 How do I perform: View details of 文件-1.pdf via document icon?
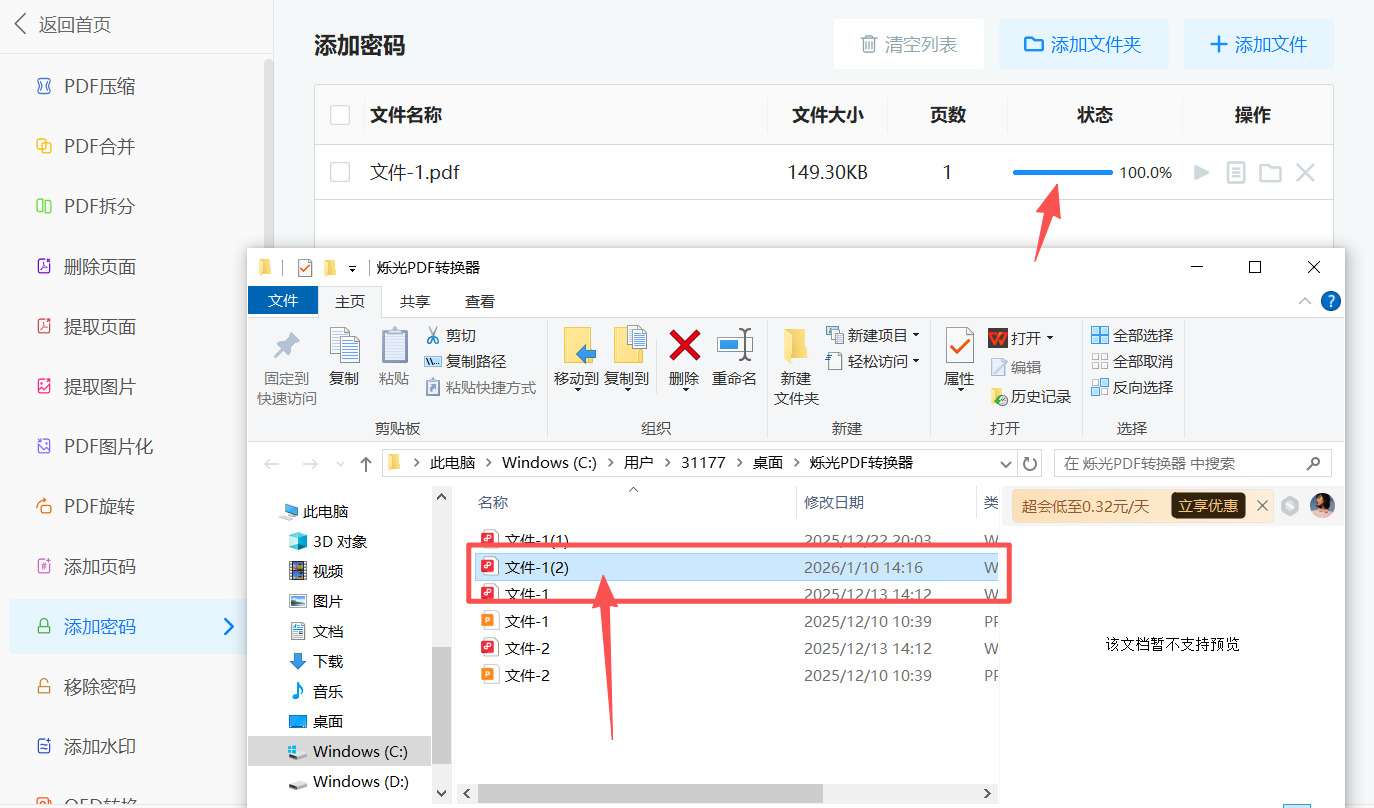1235,172
